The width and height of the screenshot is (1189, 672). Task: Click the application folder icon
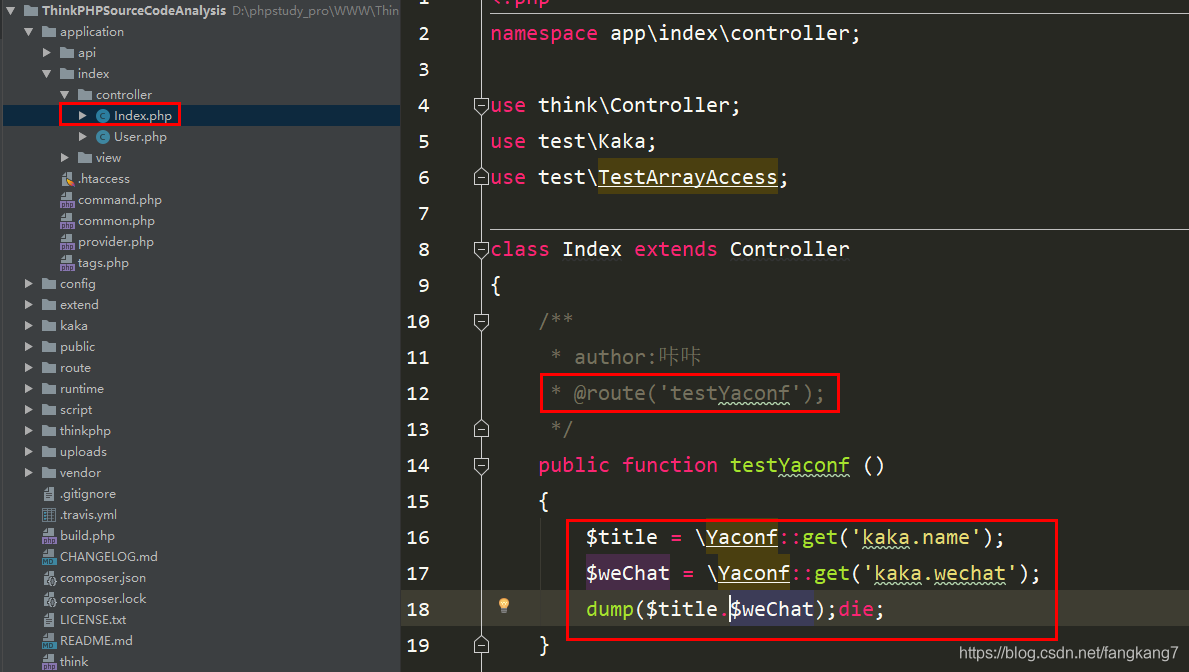click(49, 32)
